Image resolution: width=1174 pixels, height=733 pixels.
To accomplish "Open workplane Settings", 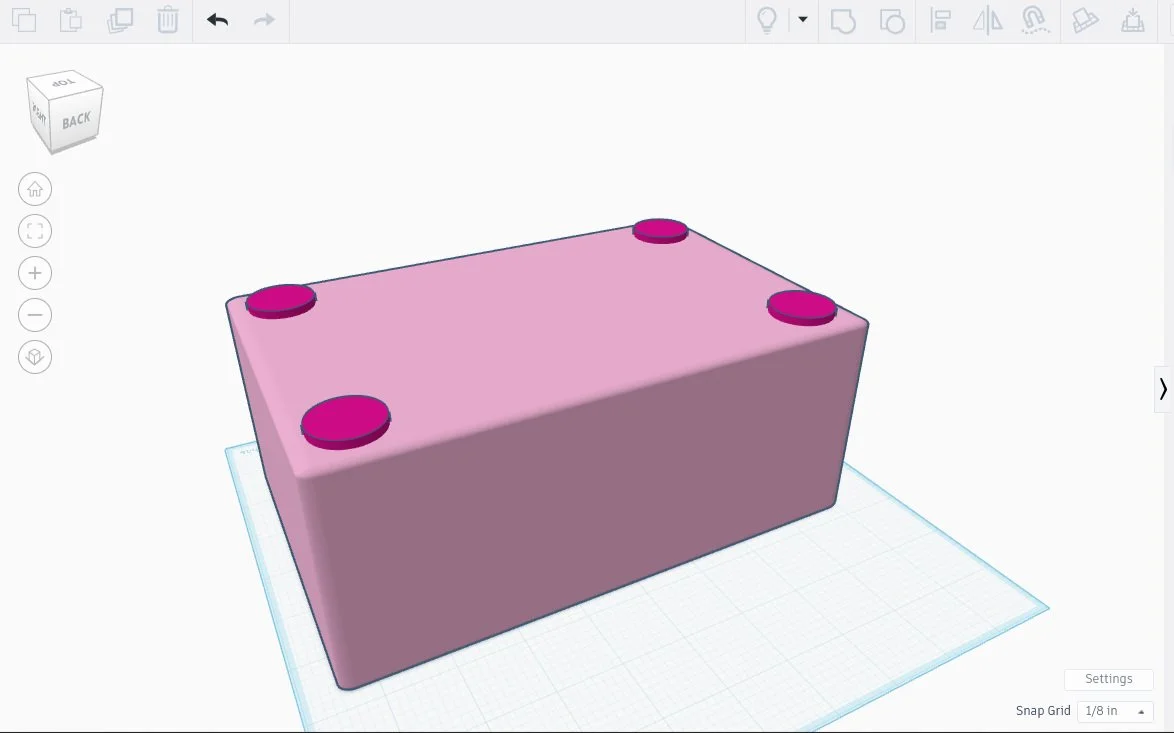I will click(1108, 679).
